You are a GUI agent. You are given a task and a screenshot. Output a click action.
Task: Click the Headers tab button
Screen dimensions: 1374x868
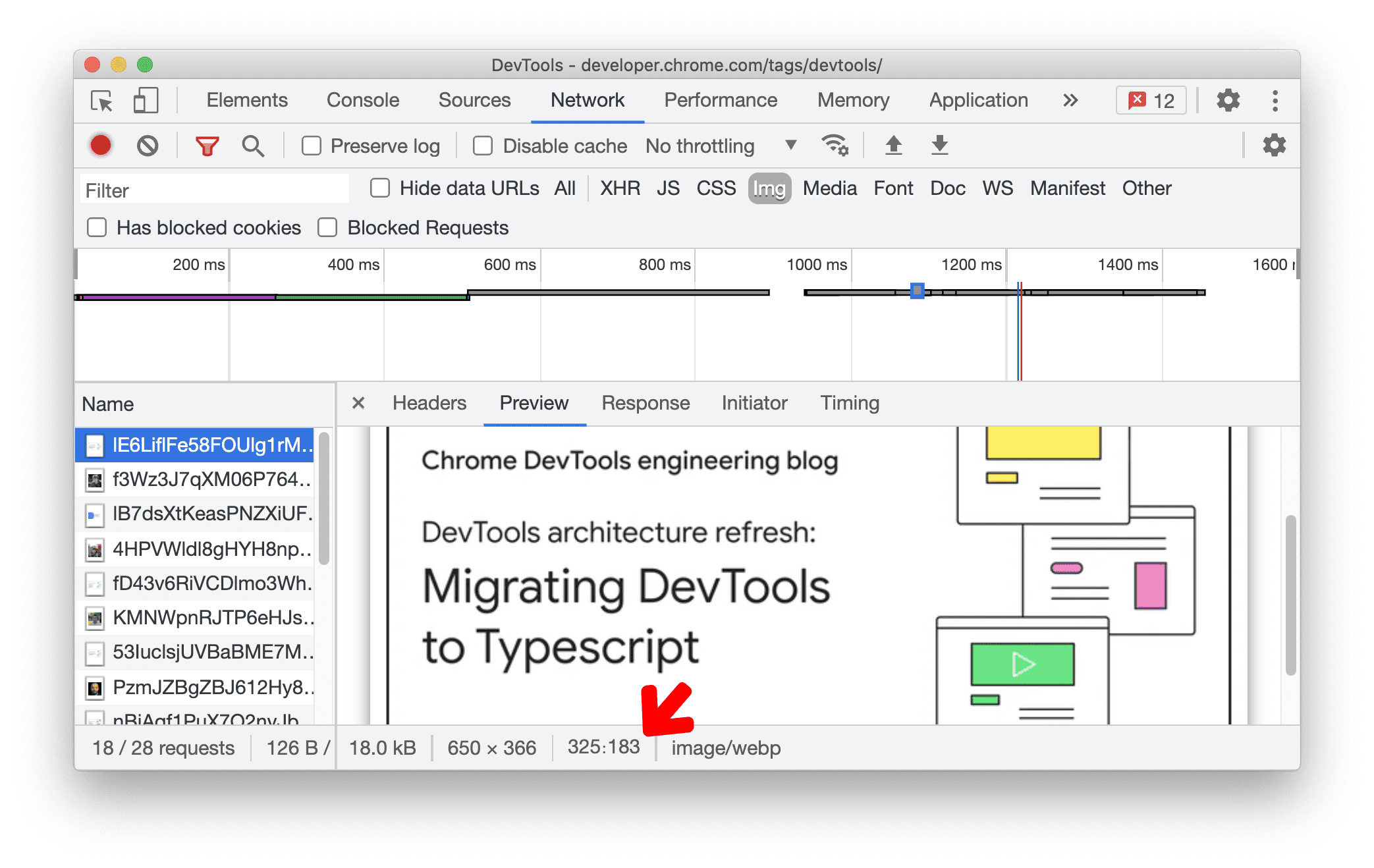pyautogui.click(x=429, y=404)
